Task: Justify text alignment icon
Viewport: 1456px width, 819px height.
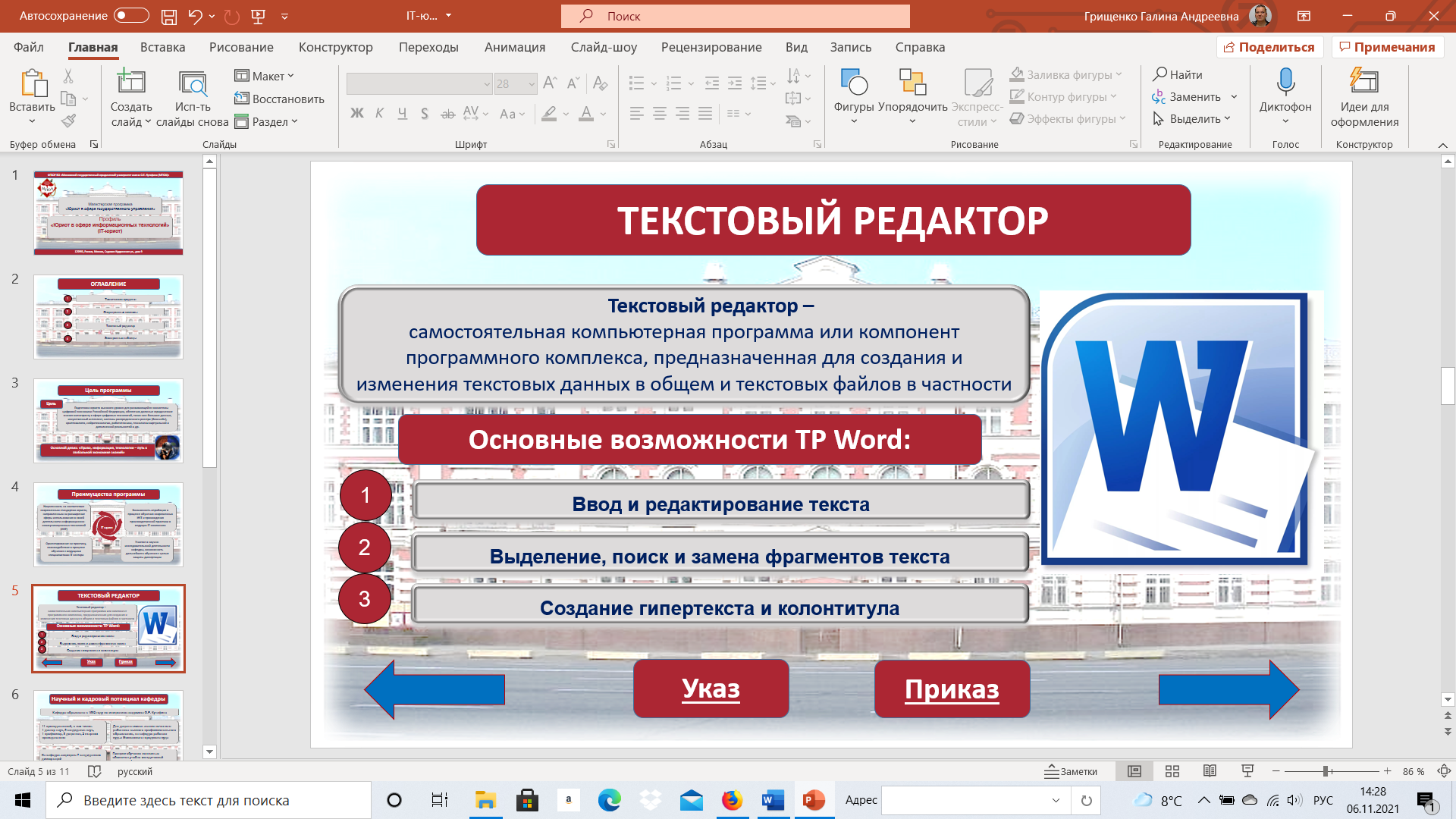Action: click(705, 114)
